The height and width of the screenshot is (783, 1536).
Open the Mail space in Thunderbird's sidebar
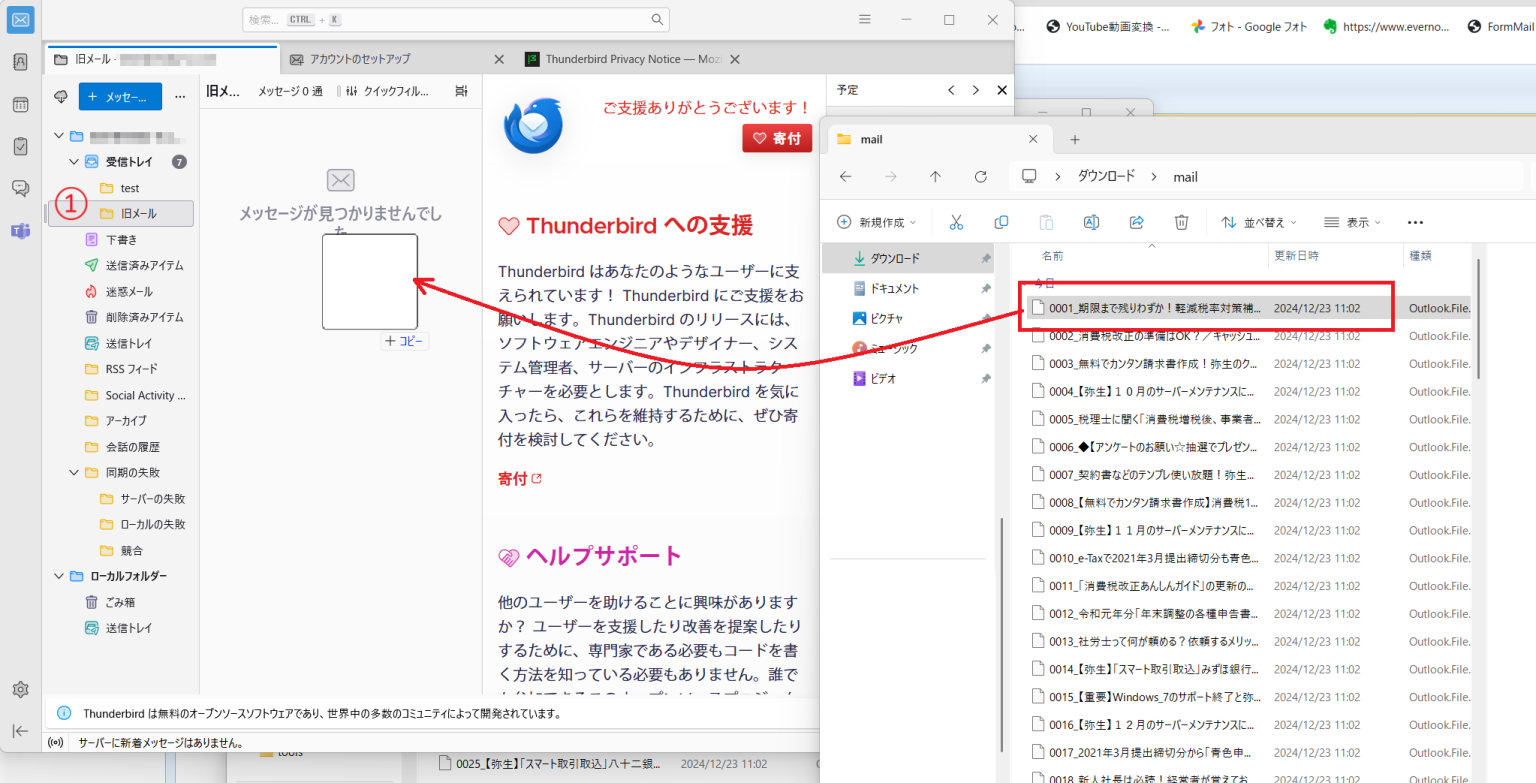pyautogui.click(x=20, y=19)
